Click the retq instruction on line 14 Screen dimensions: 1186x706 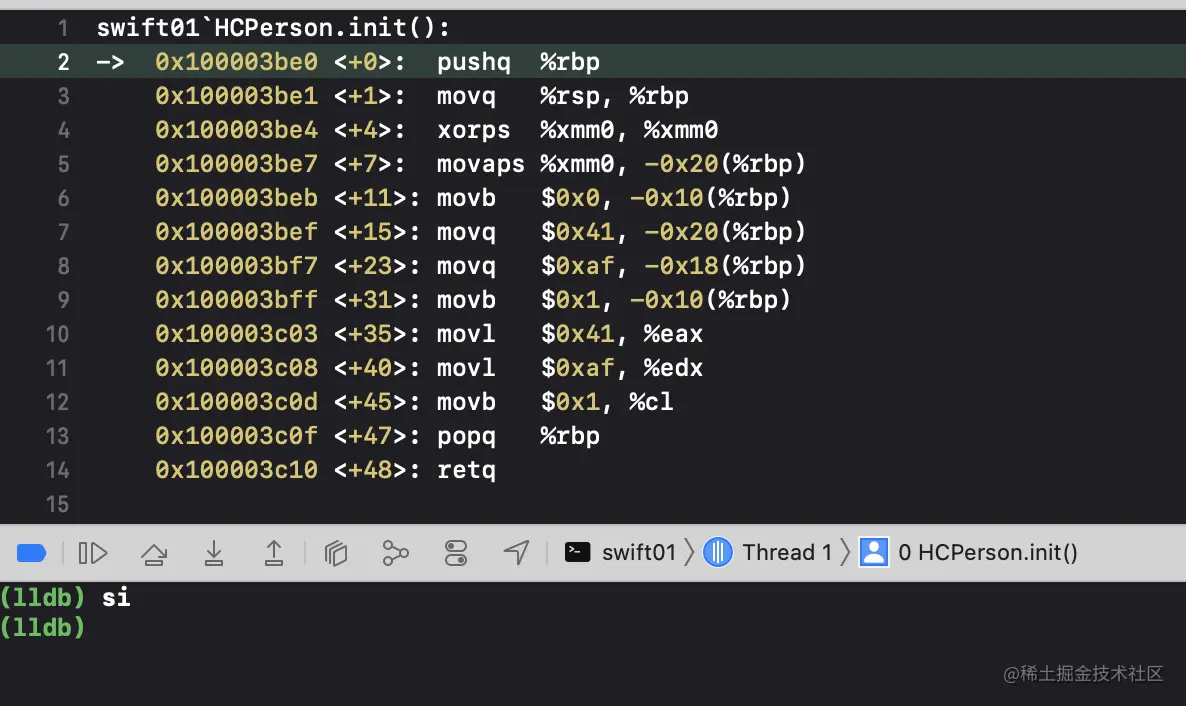point(466,470)
